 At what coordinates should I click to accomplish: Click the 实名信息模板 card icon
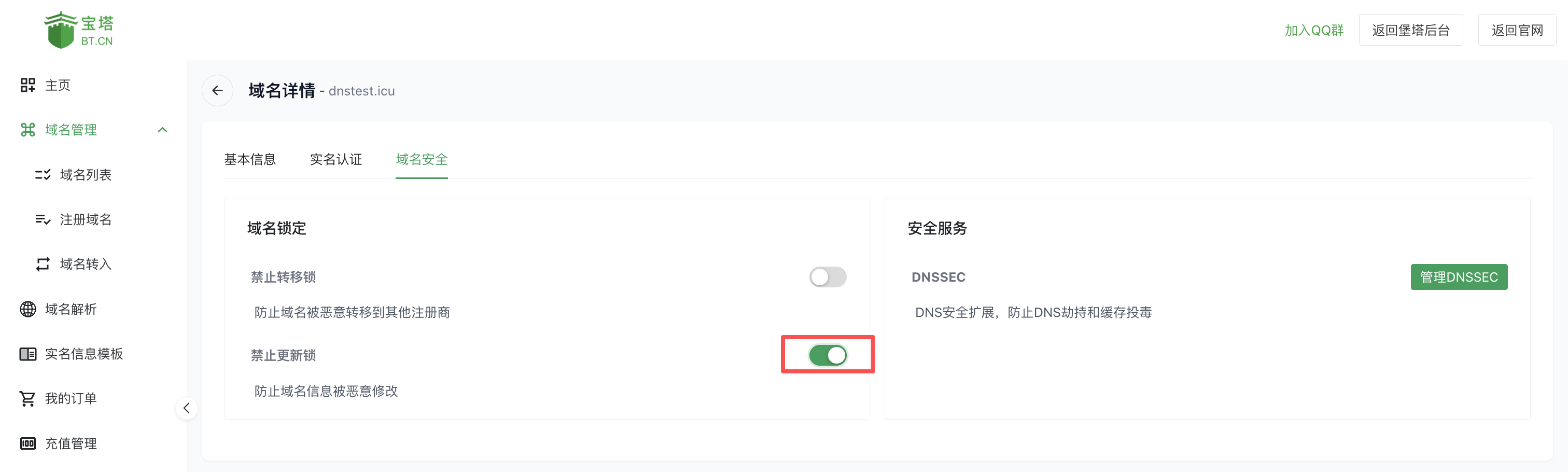(x=27, y=353)
